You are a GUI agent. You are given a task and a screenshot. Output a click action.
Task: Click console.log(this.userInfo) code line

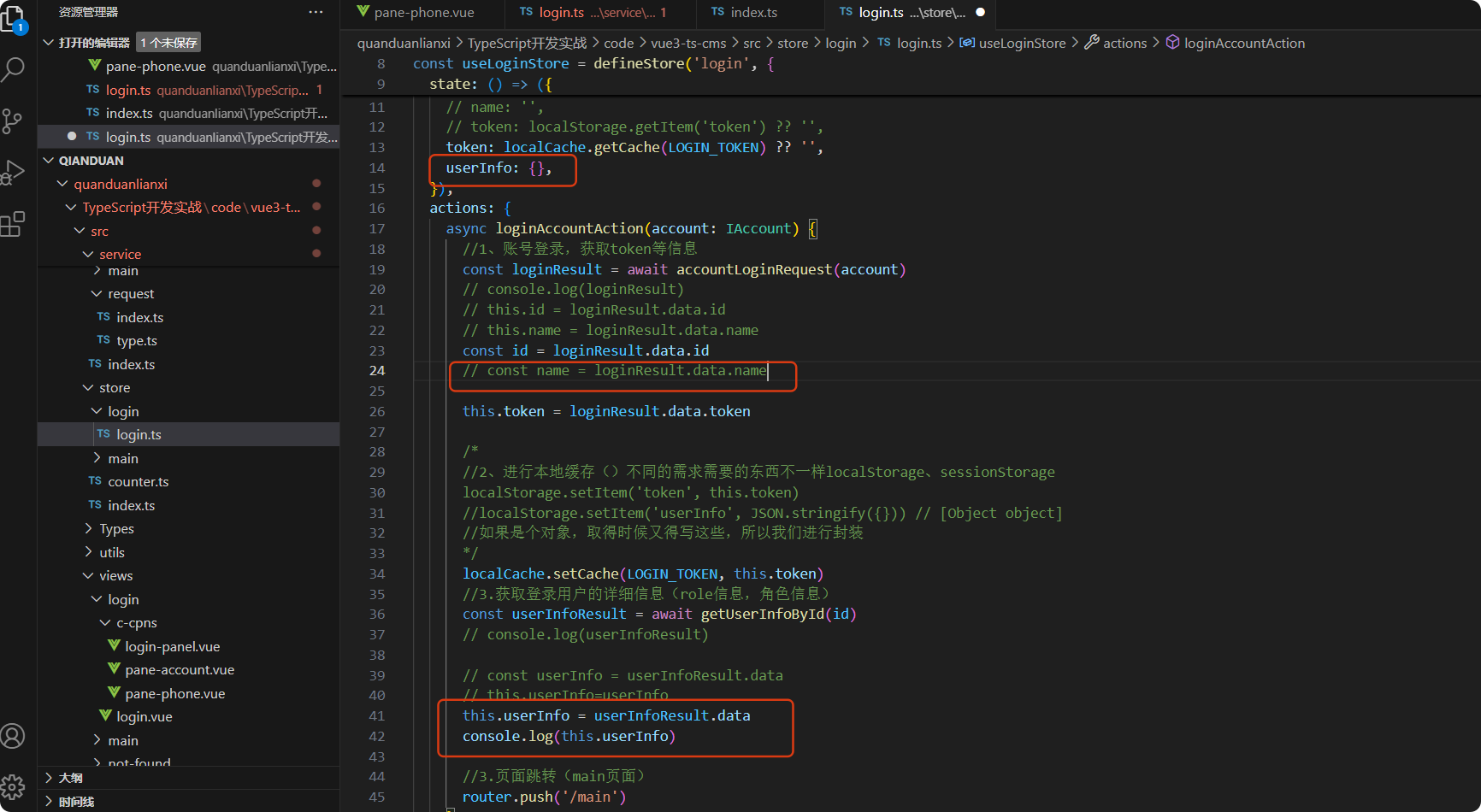coord(569,736)
